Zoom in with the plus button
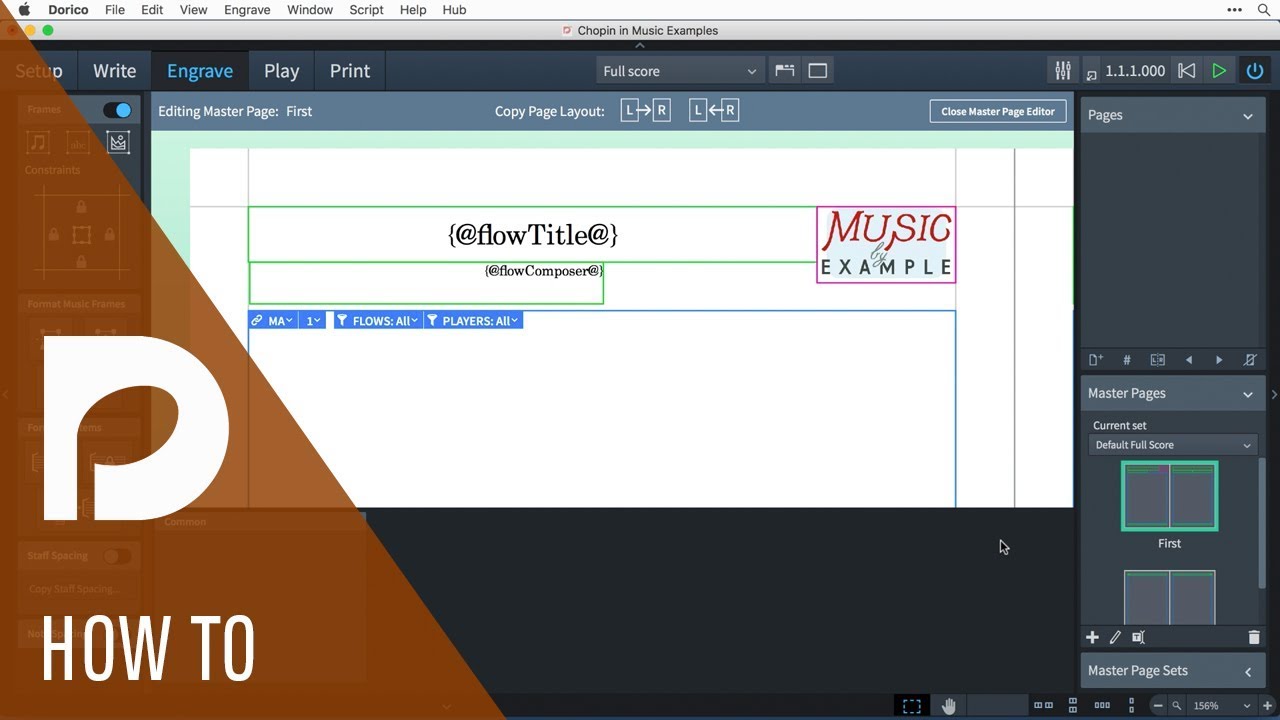Viewport: 1280px width, 720px height. (x=1268, y=706)
